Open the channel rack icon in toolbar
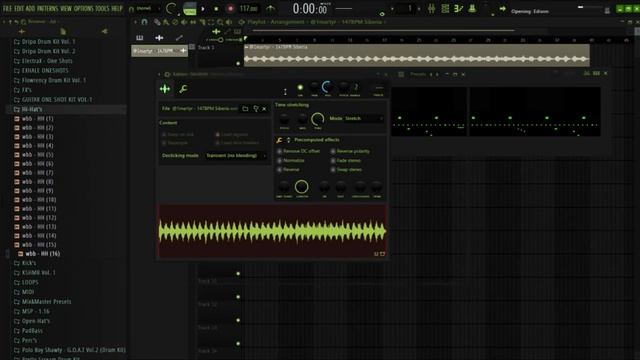This screenshot has width=640, height=360. (x=445, y=9)
